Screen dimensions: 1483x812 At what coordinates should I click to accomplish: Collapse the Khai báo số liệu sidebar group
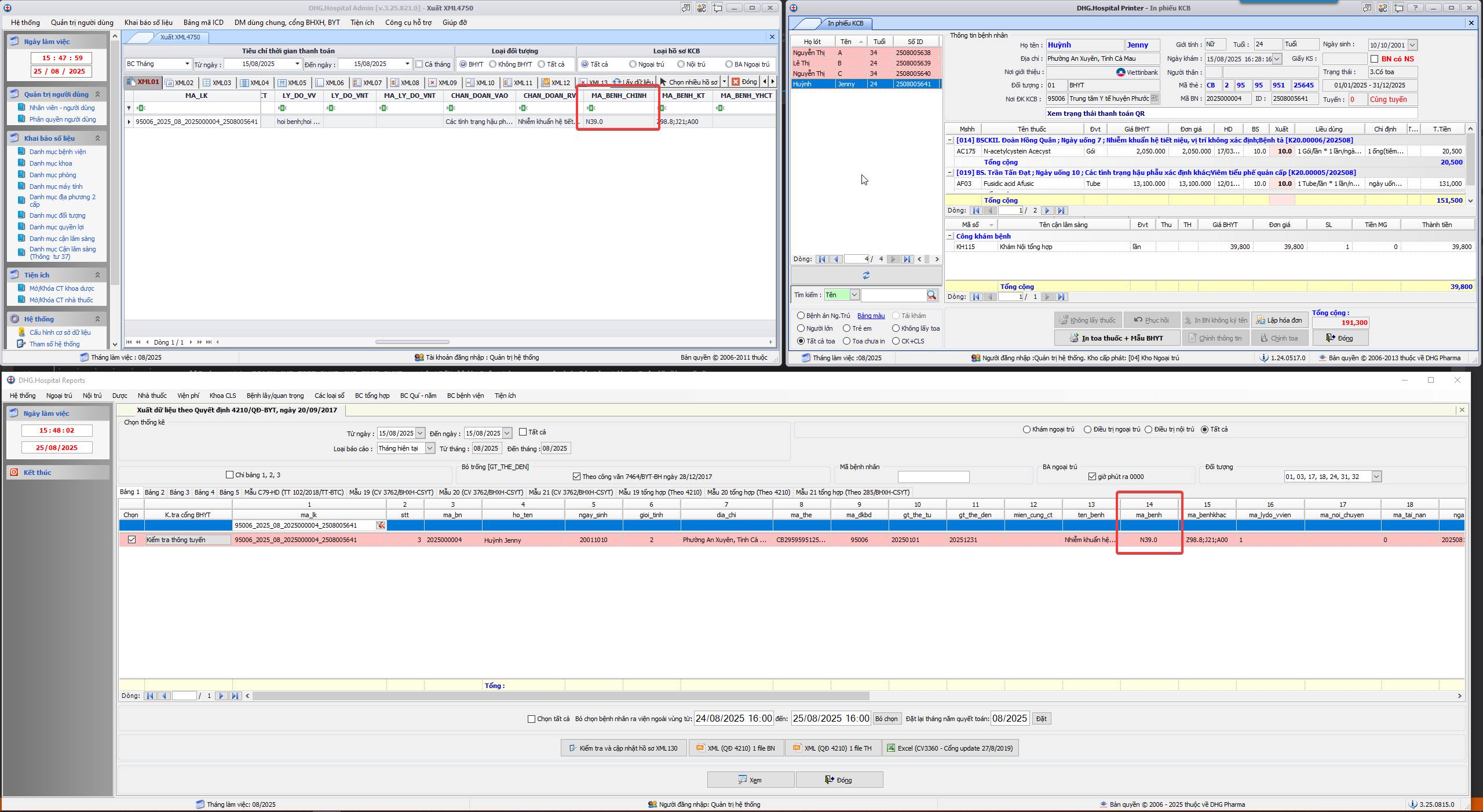coord(97,138)
